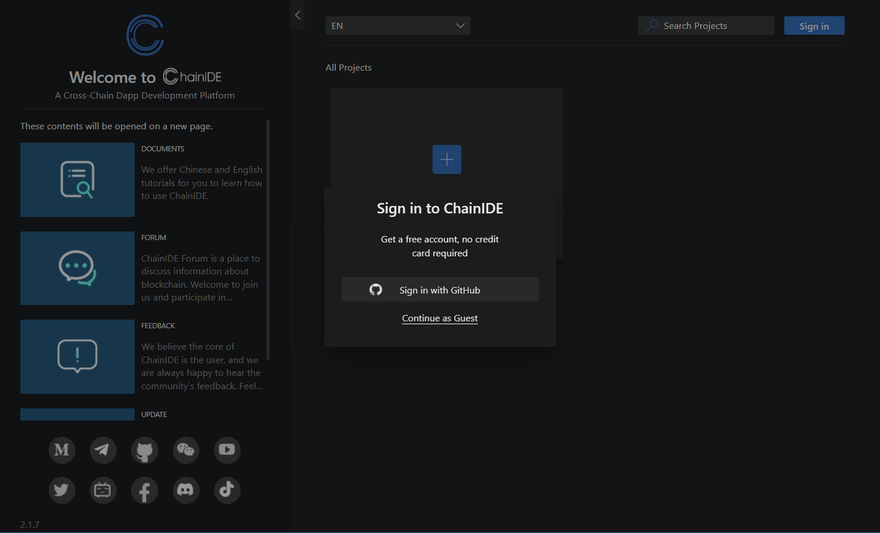This screenshot has height=533, width=880.
Task: Click the DOCUMENTS heading text
Action: 163,149
